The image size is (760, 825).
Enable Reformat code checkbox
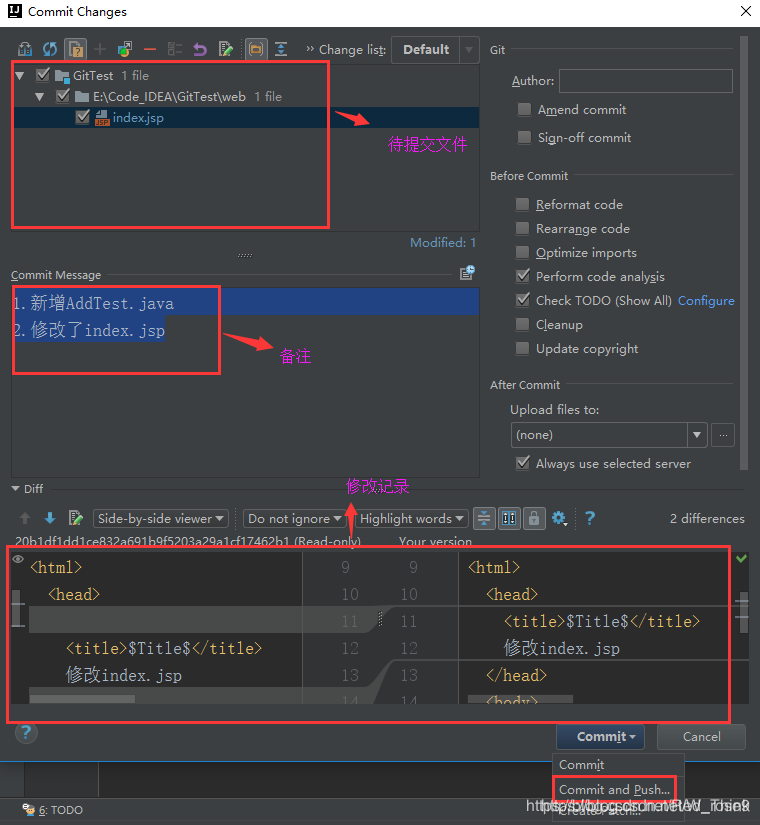tap(522, 204)
